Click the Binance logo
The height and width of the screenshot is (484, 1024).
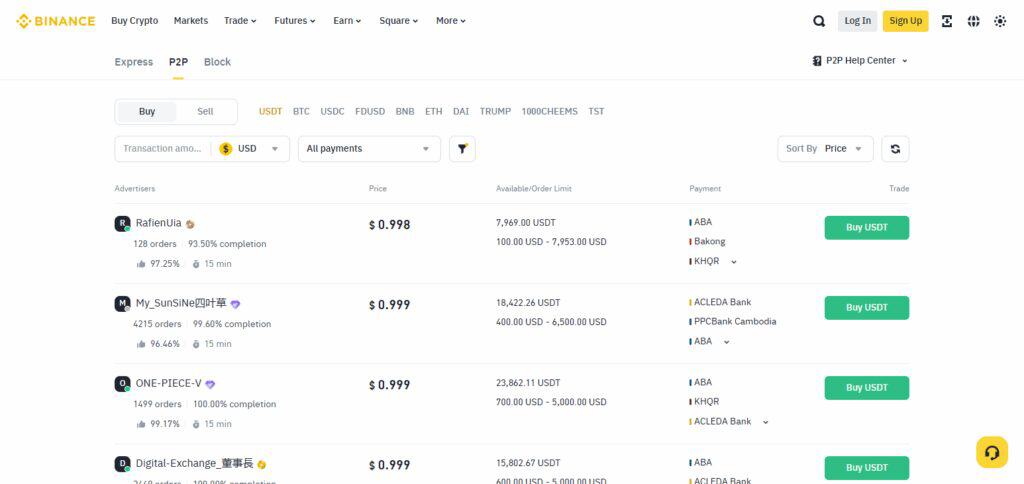56,21
